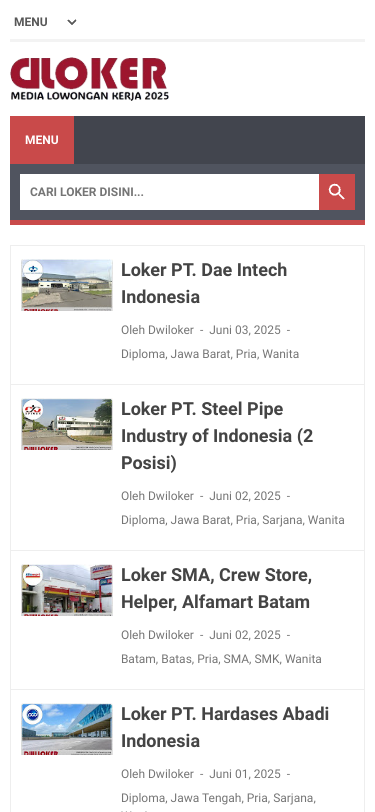The height and width of the screenshot is (812, 375).
Task: Click the Dwiloker site logo
Action: [90, 79]
